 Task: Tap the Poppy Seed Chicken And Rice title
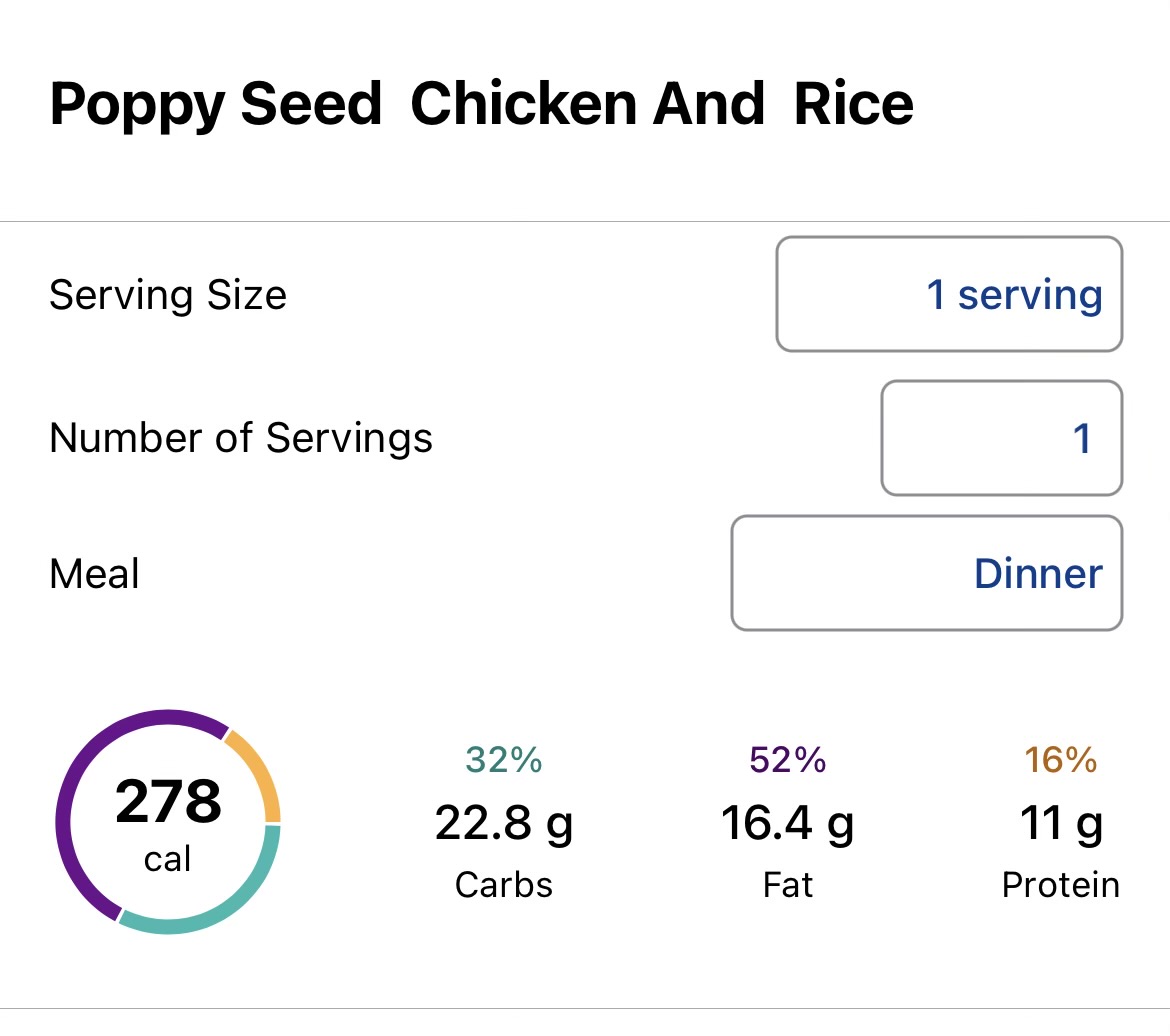[481, 104]
